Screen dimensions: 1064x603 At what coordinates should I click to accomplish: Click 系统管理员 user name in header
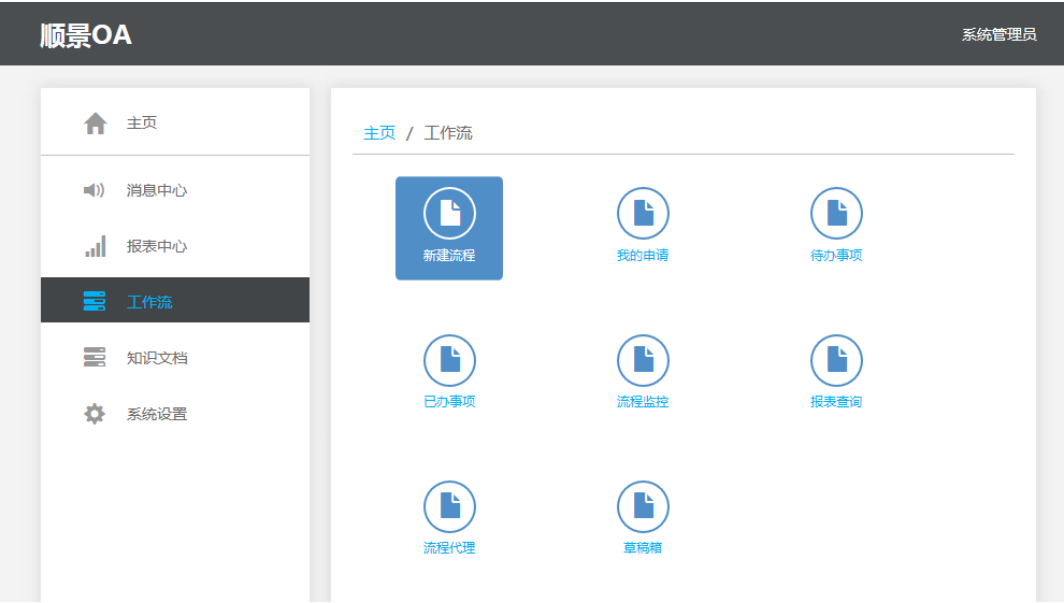click(x=998, y=35)
